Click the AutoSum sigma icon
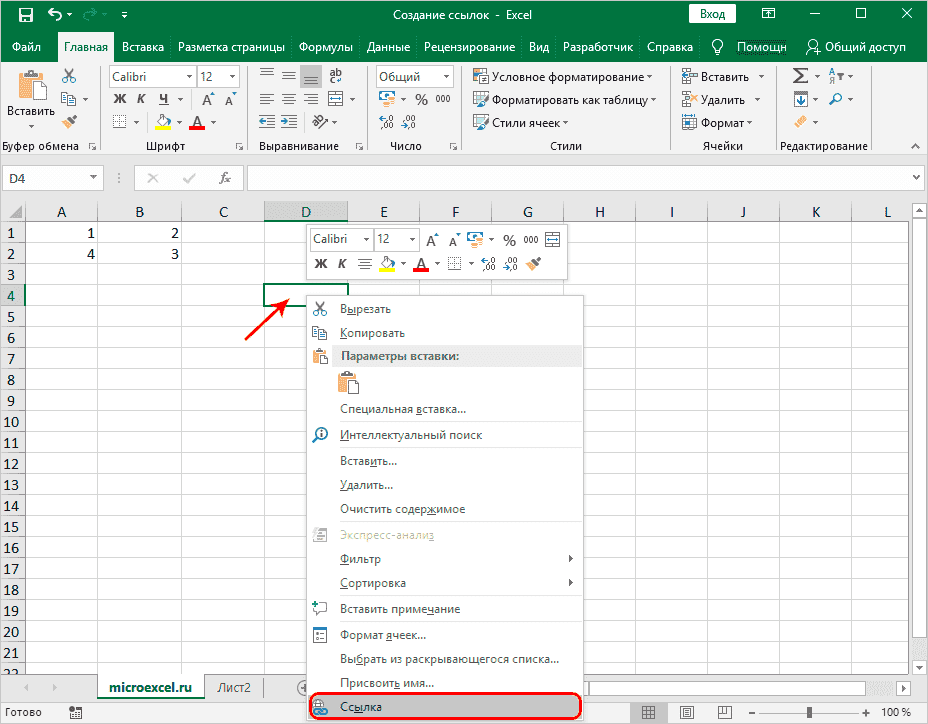This screenshot has height=724, width=928. pos(800,76)
